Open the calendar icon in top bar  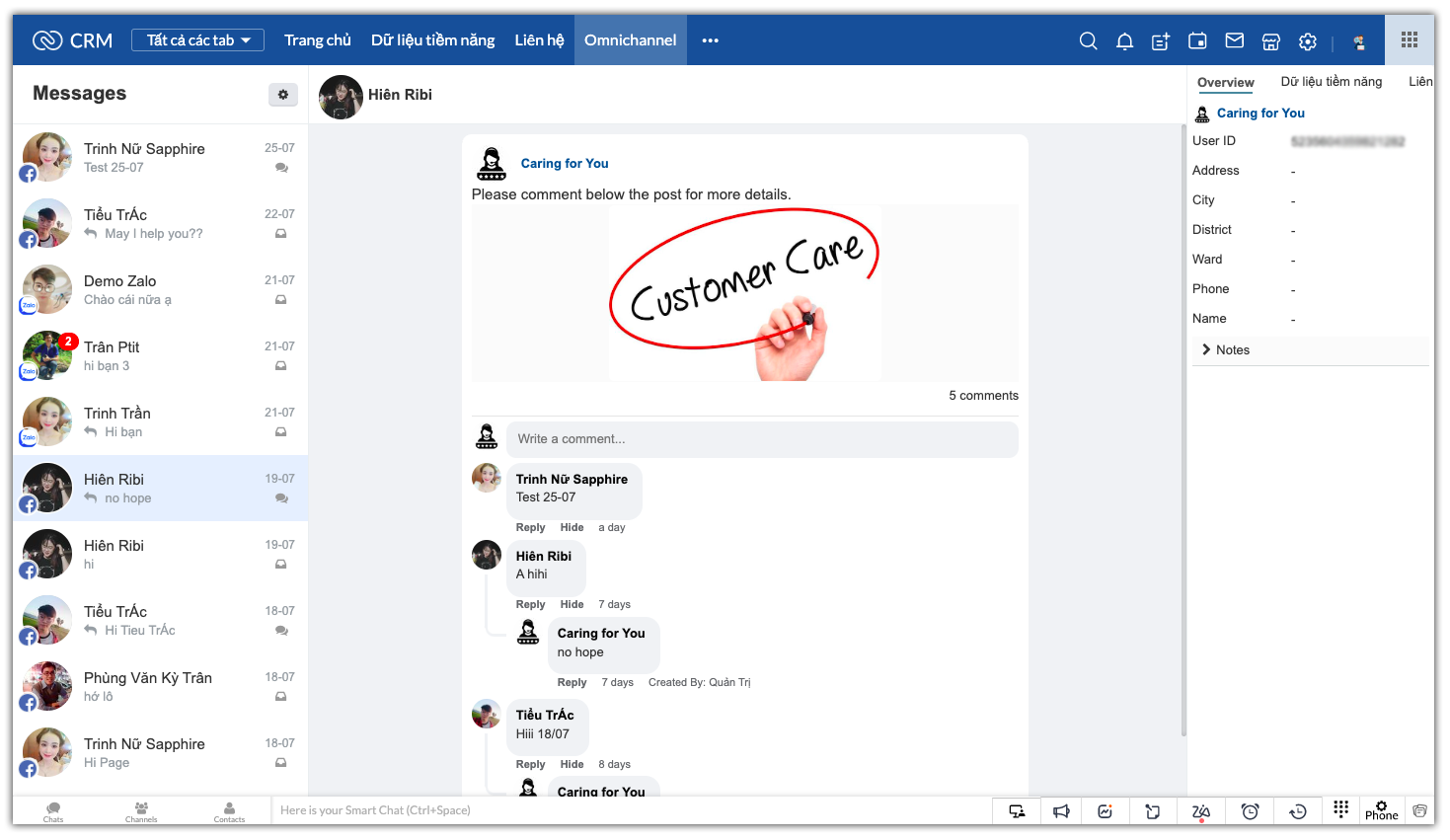point(1197,40)
